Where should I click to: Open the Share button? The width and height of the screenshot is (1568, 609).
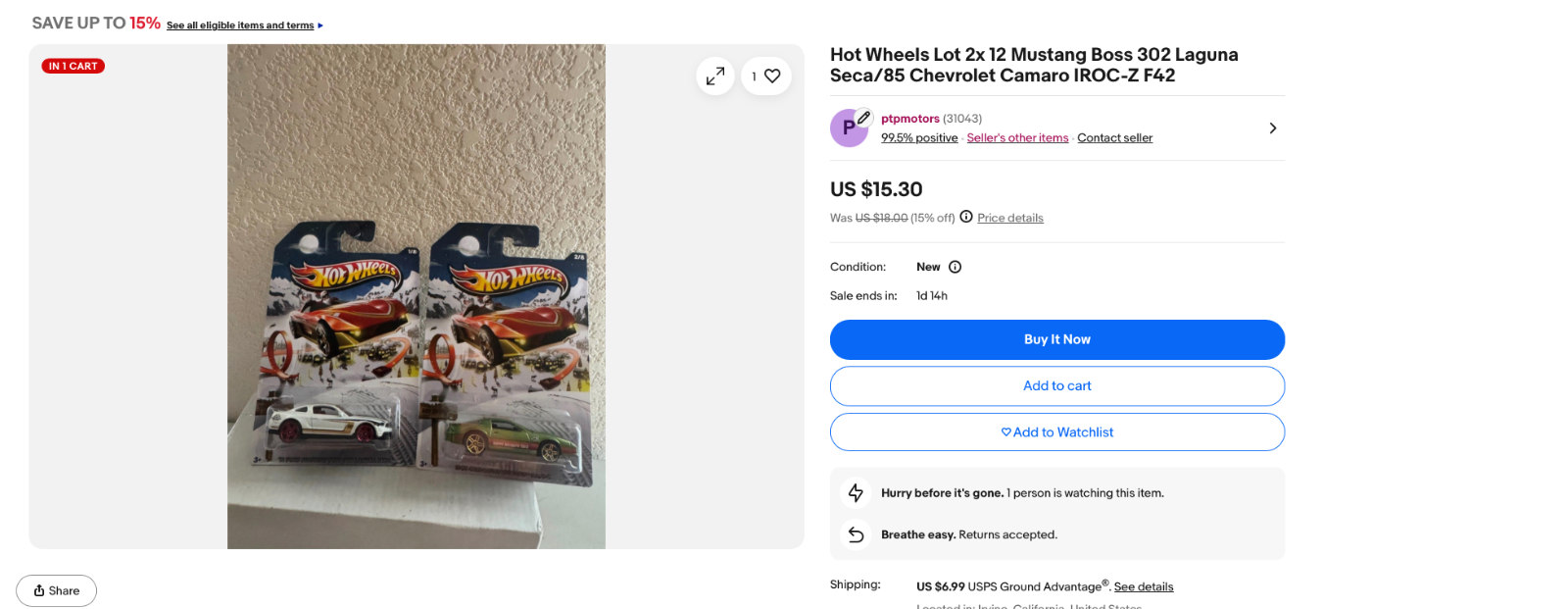(x=57, y=590)
